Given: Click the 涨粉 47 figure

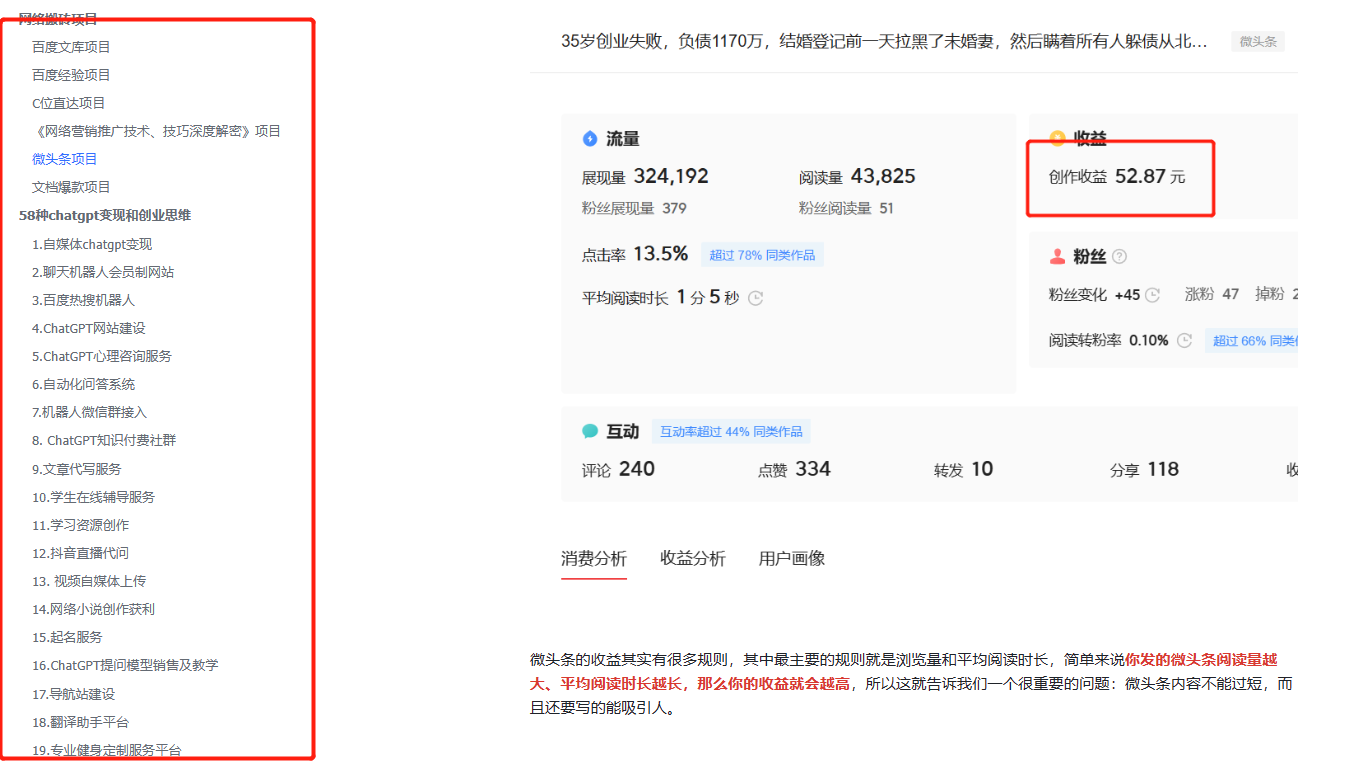Looking at the screenshot, I should click(x=1212, y=294).
